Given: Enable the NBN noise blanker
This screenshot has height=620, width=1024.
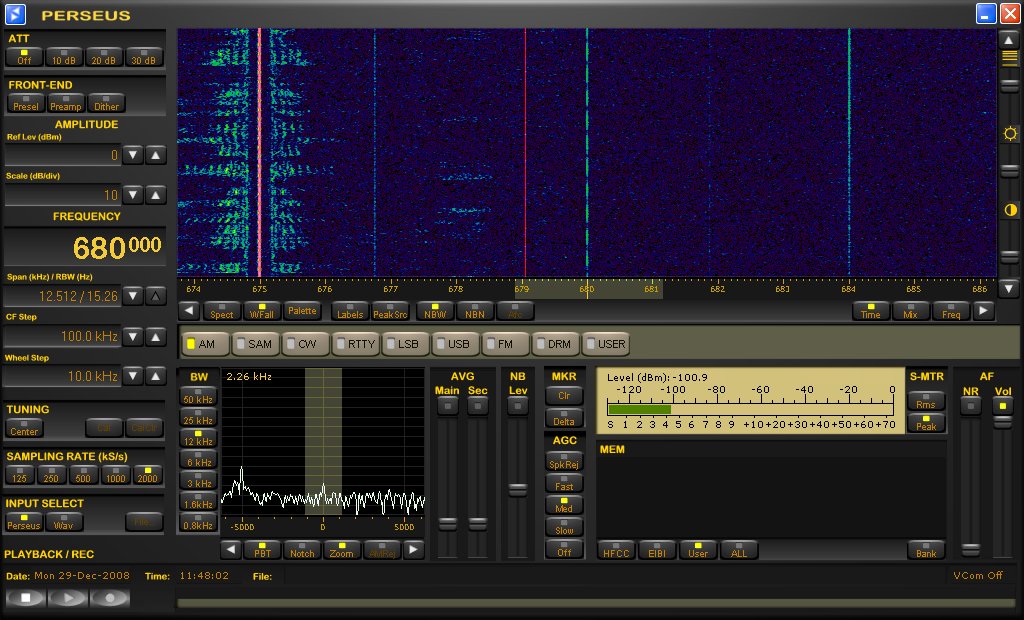Looking at the screenshot, I should [475, 311].
